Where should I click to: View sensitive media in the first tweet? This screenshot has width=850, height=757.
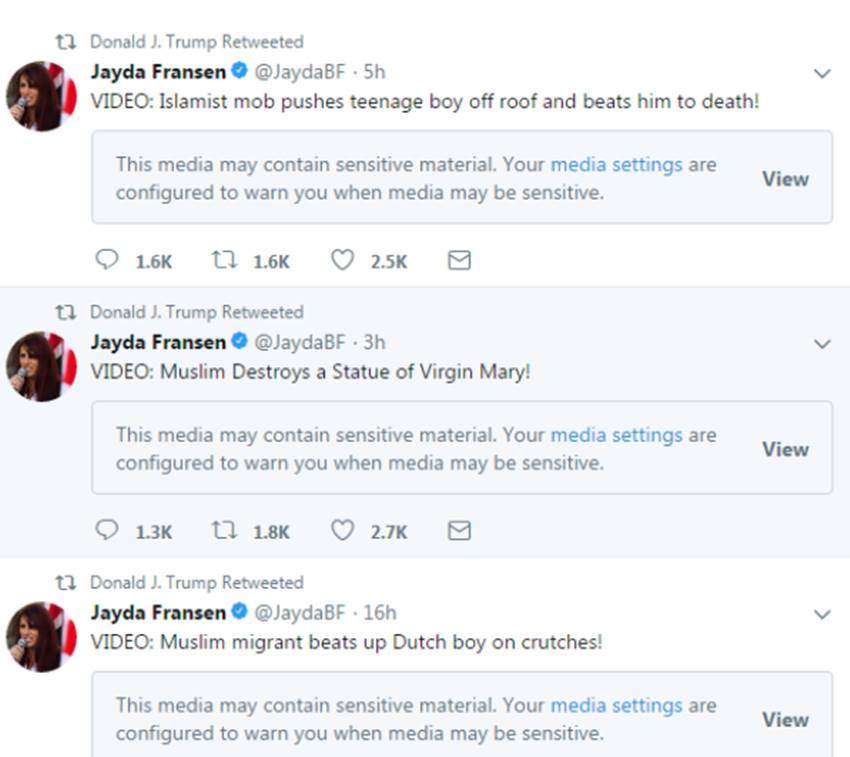coord(785,179)
